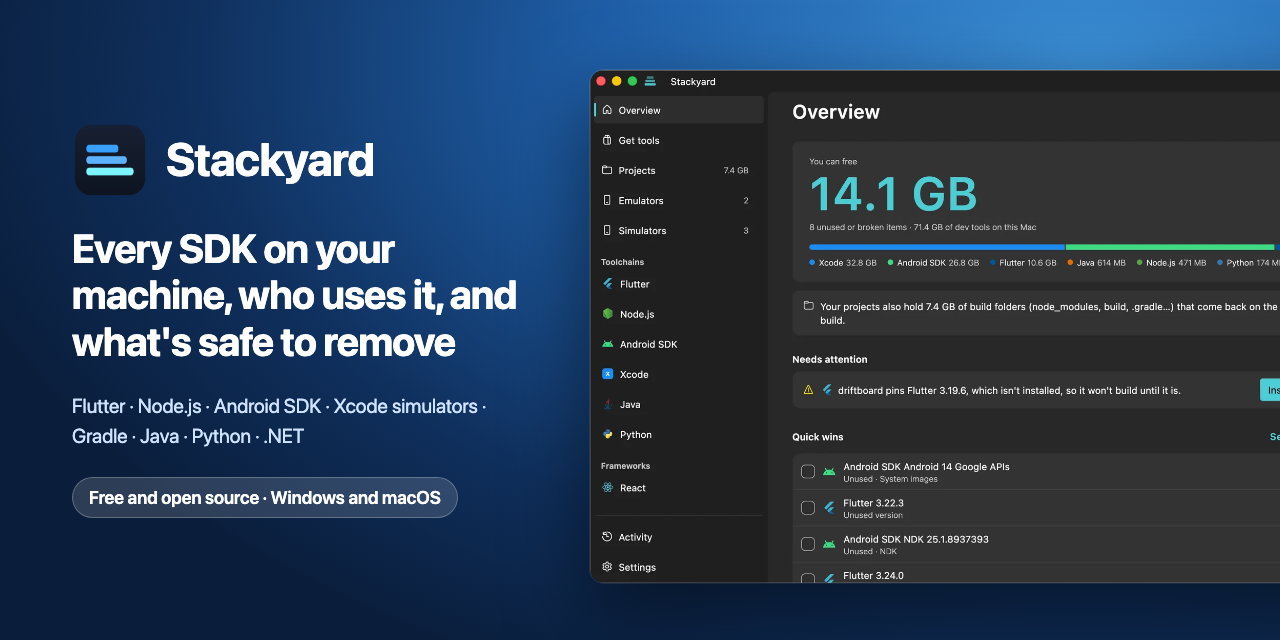Viewport: 1280px width, 640px height.
Task: Click the 'Android SDK 26.8 GB' legend entry
Action: coord(933,263)
